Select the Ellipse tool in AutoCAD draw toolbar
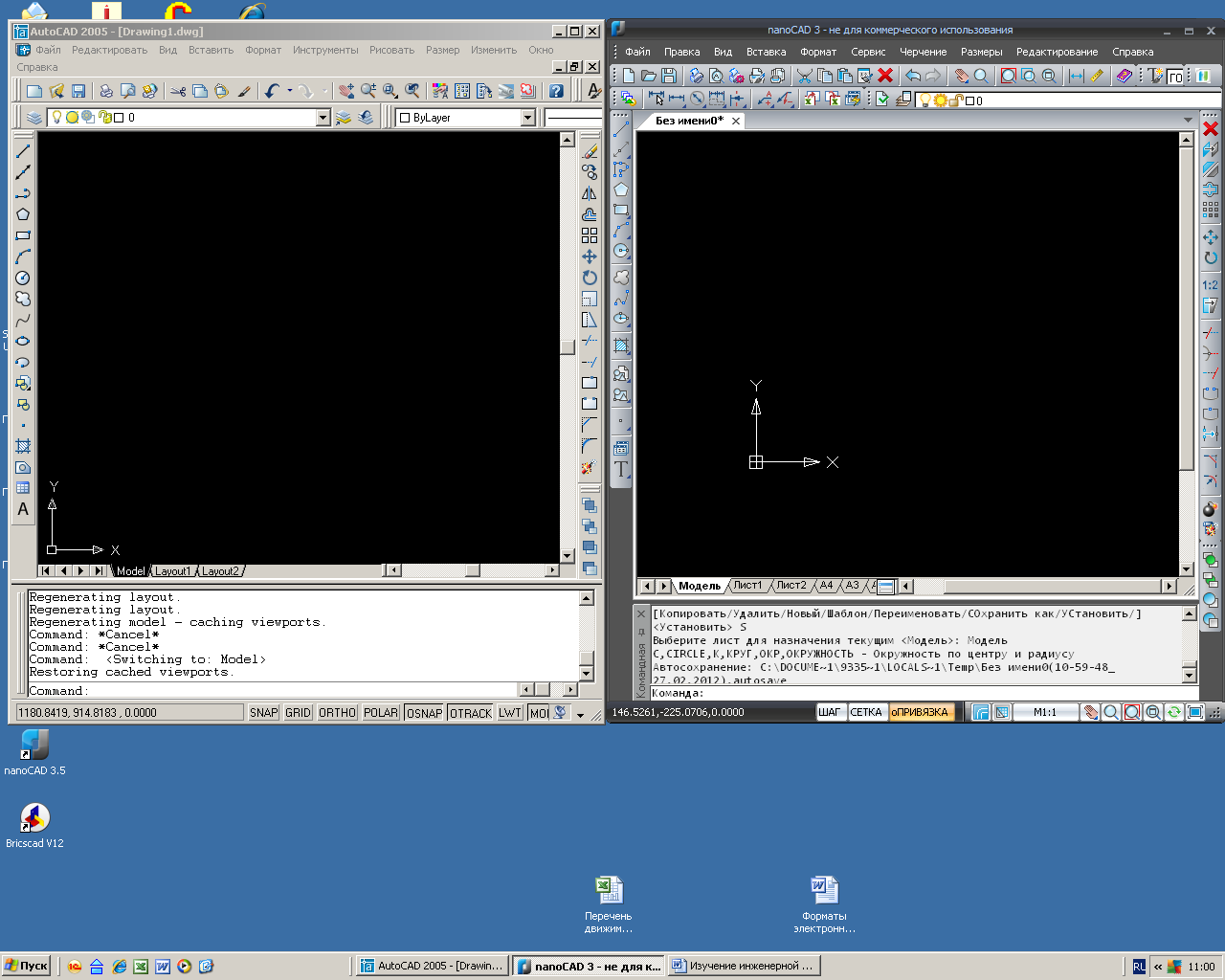 tap(23, 341)
